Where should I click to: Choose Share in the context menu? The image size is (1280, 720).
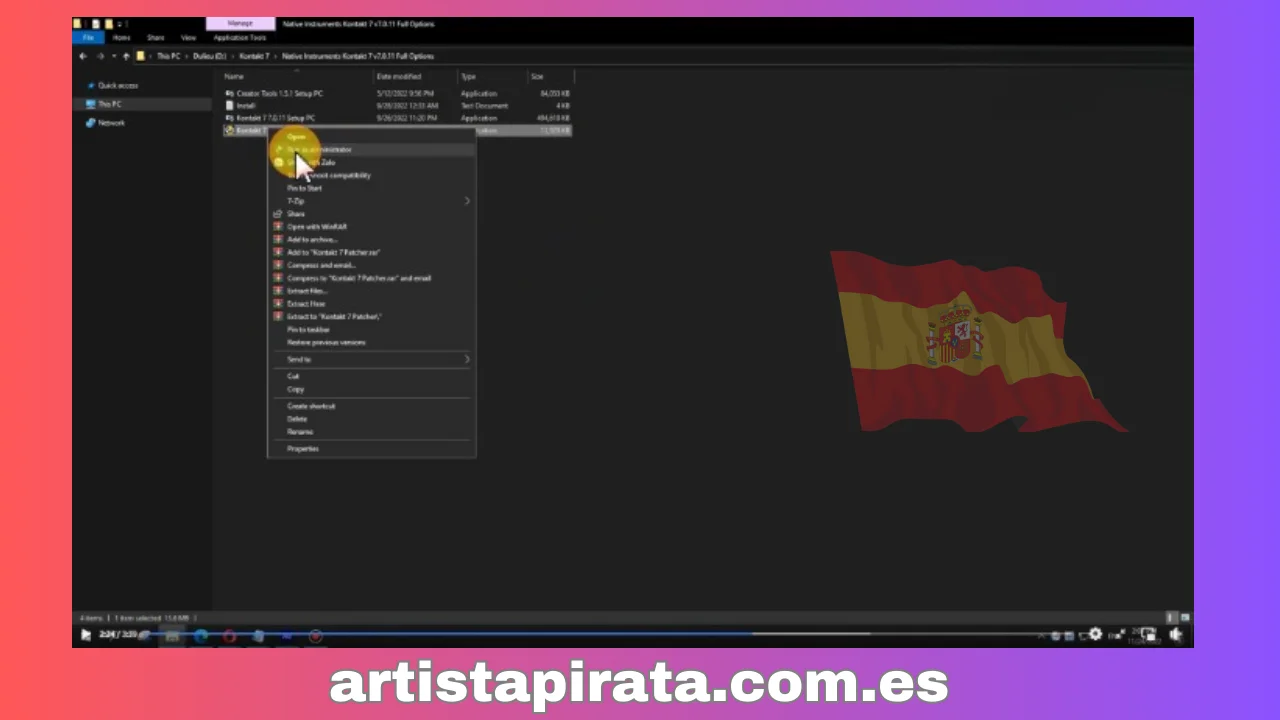(x=372, y=214)
